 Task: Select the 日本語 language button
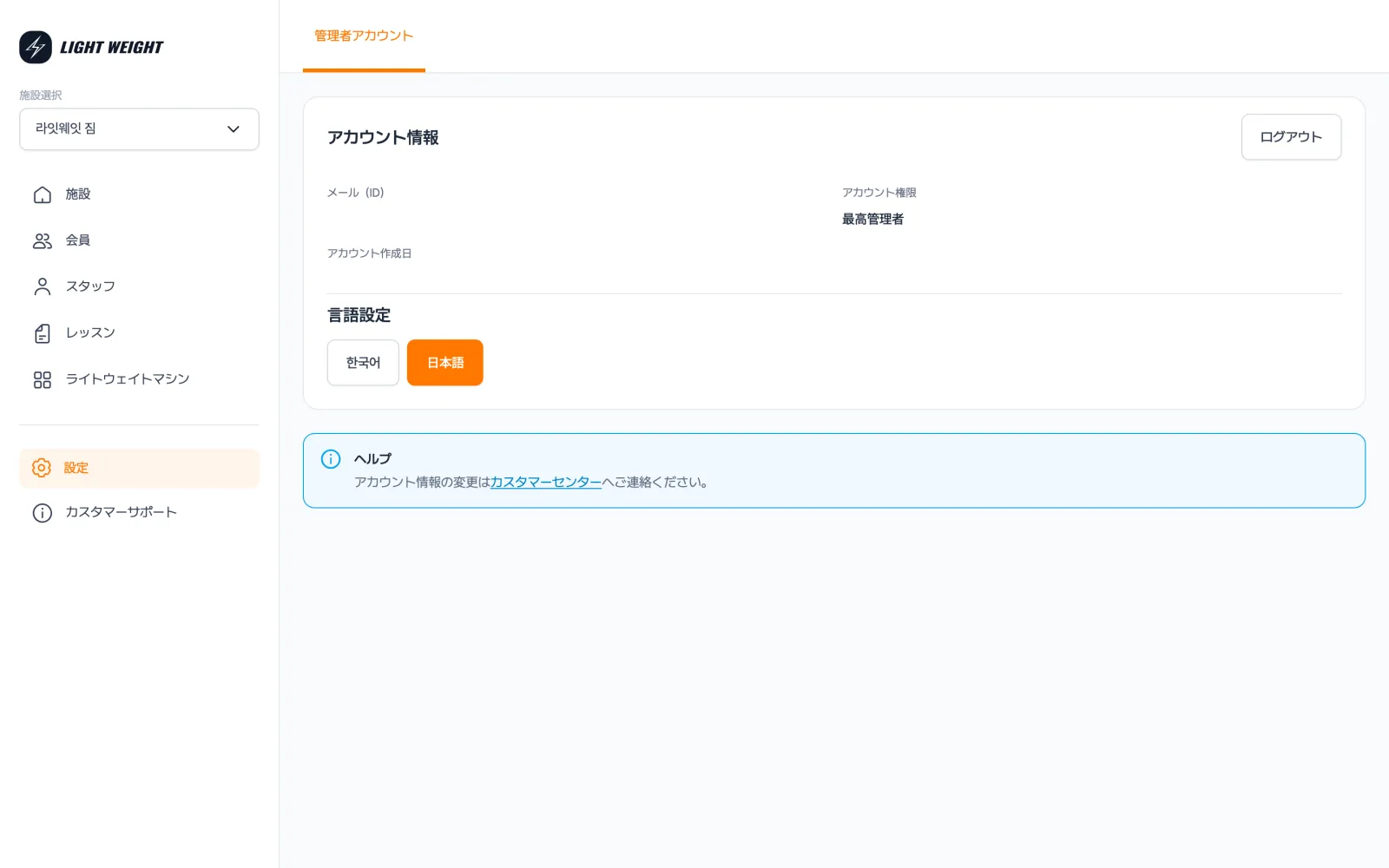pyautogui.click(x=444, y=363)
